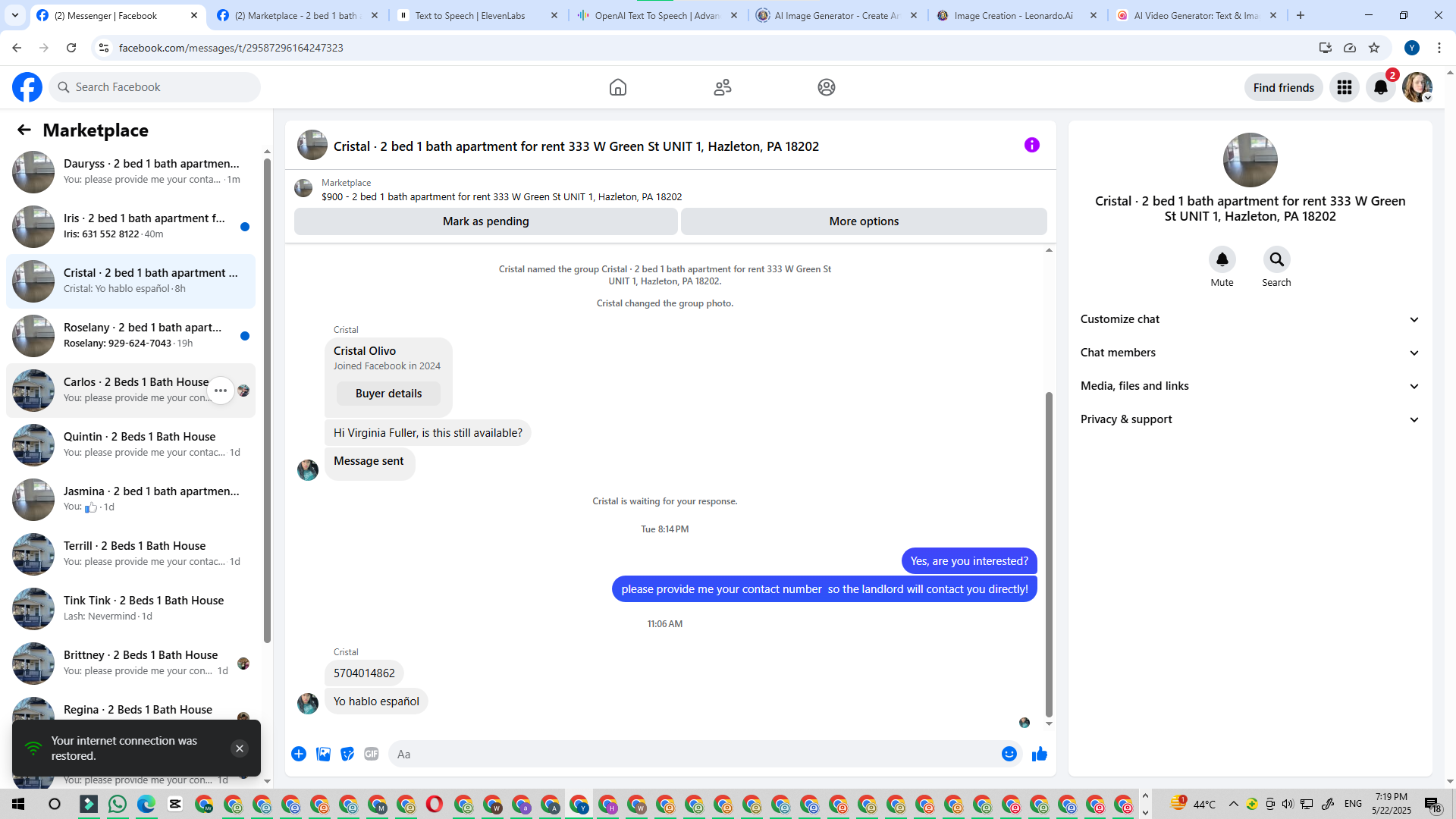Image resolution: width=1456 pixels, height=819 pixels.
Task: Open the account profile picture menu
Action: pyautogui.click(x=1417, y=87)
